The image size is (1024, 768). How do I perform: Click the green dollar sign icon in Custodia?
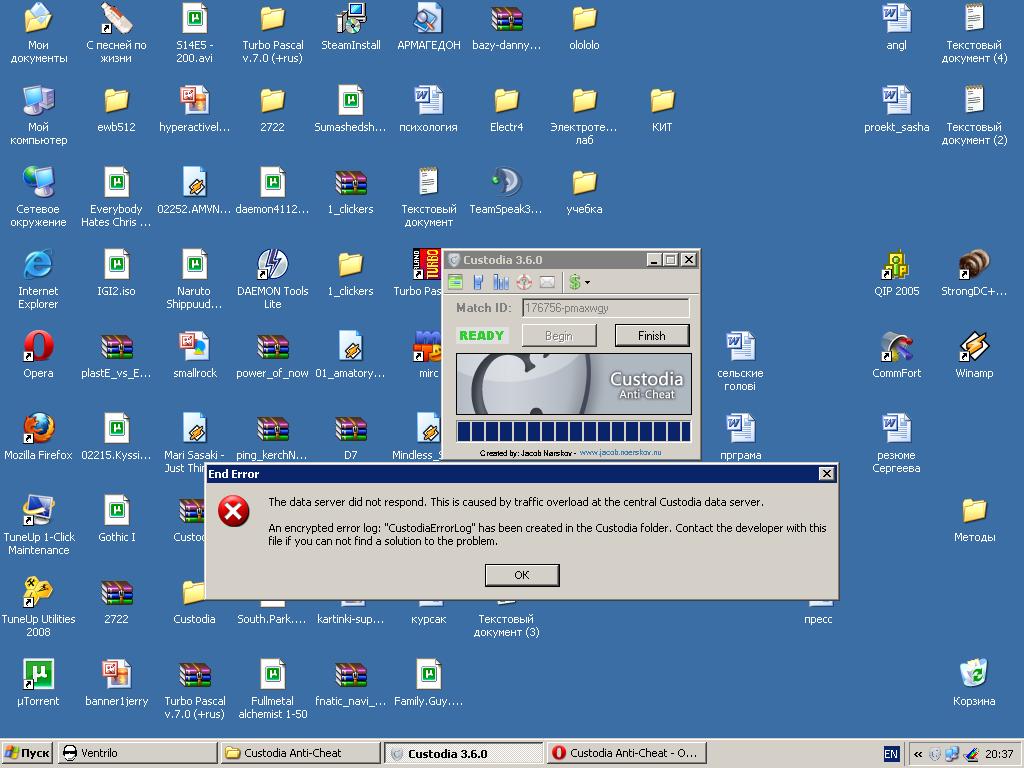tap(574, 282)
